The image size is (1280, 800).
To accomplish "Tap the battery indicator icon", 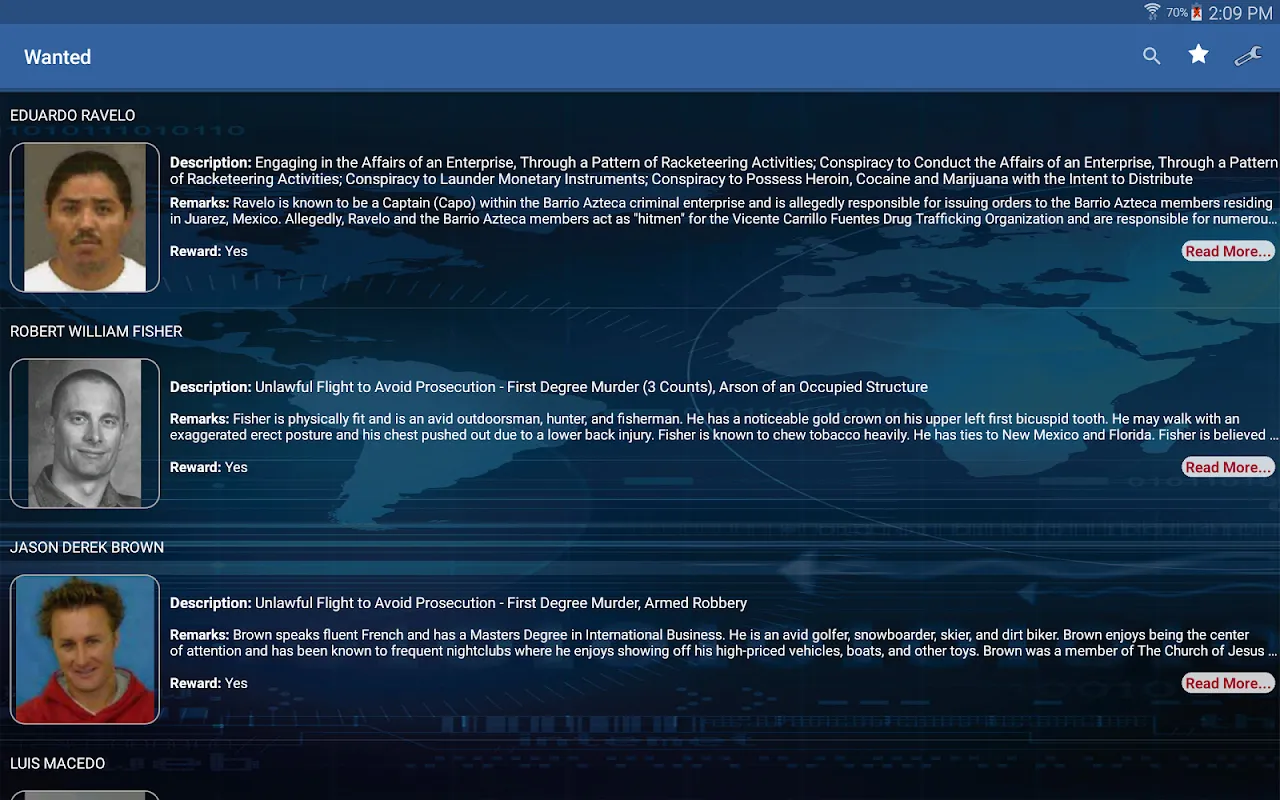I will tap(1196, 13).
